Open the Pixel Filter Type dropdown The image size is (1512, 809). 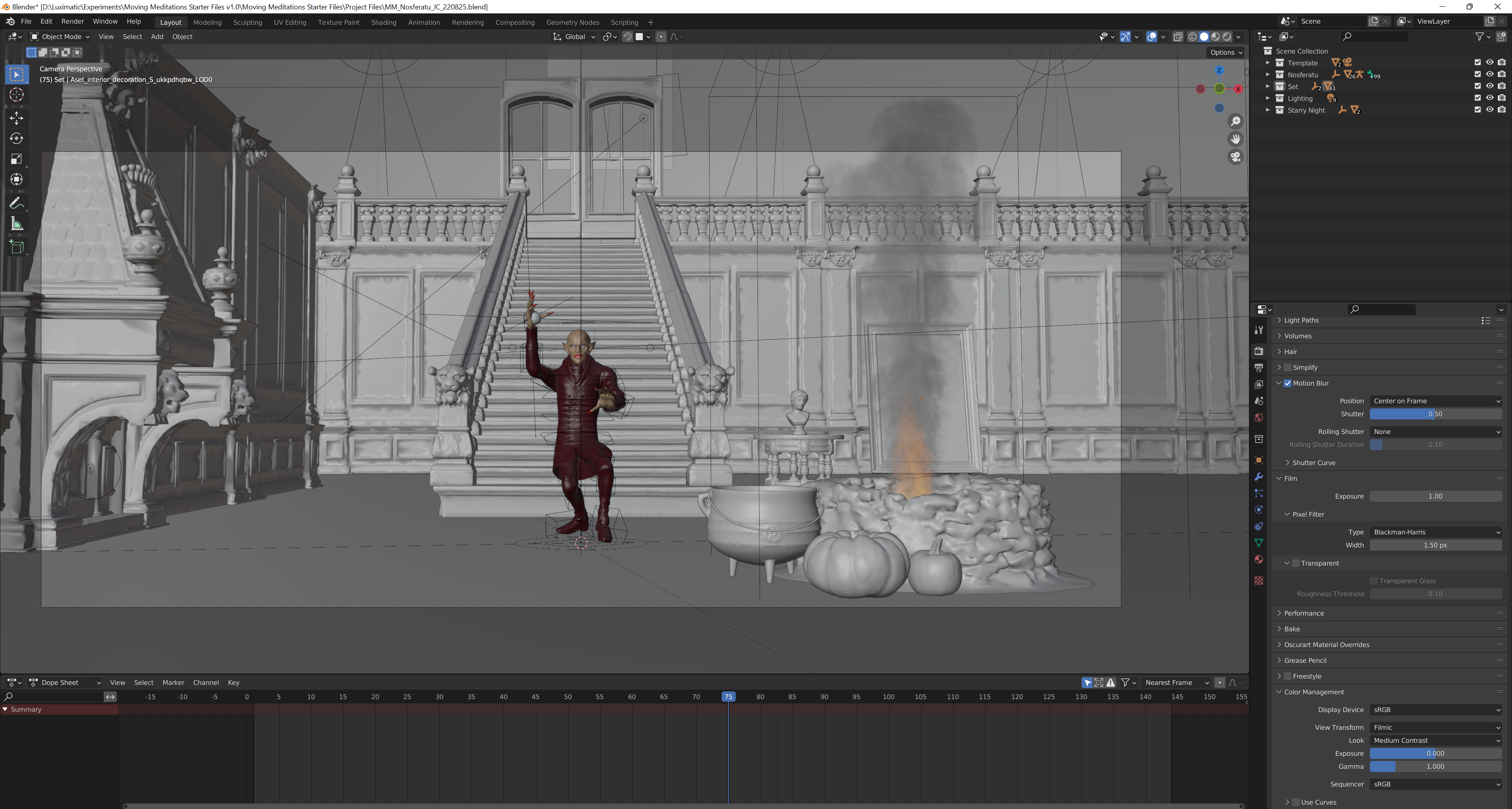tap(1435, 532)
